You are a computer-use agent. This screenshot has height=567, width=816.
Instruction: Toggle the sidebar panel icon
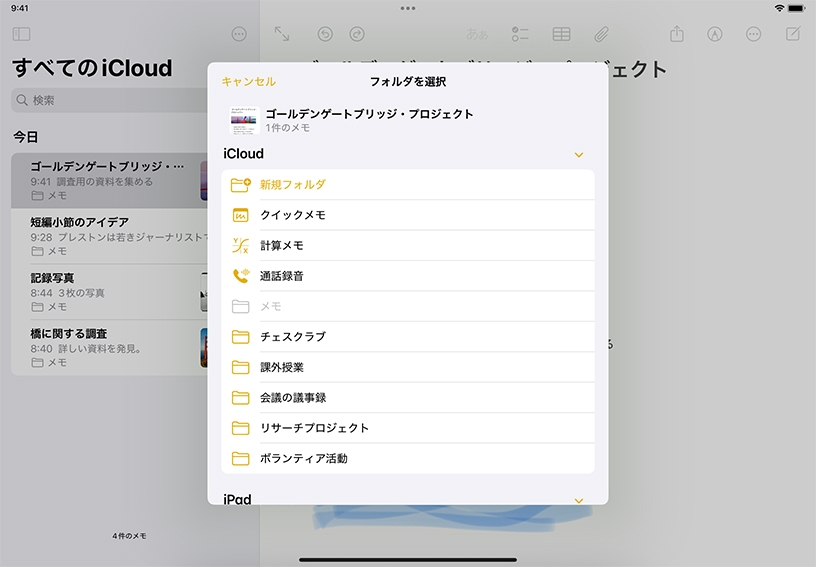[21, 34]
